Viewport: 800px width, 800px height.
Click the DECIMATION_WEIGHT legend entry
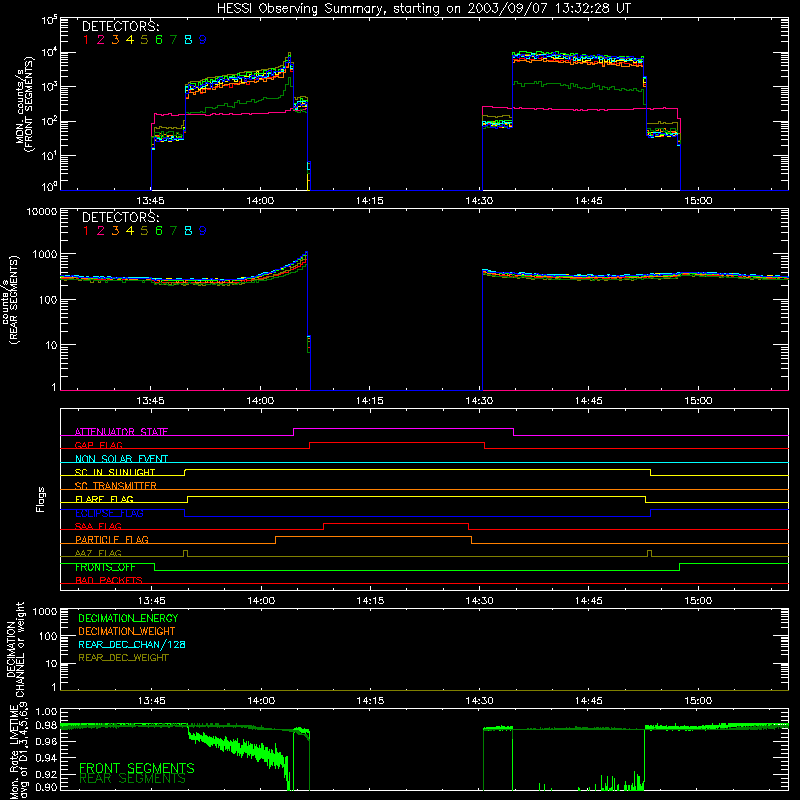(127, 631)
